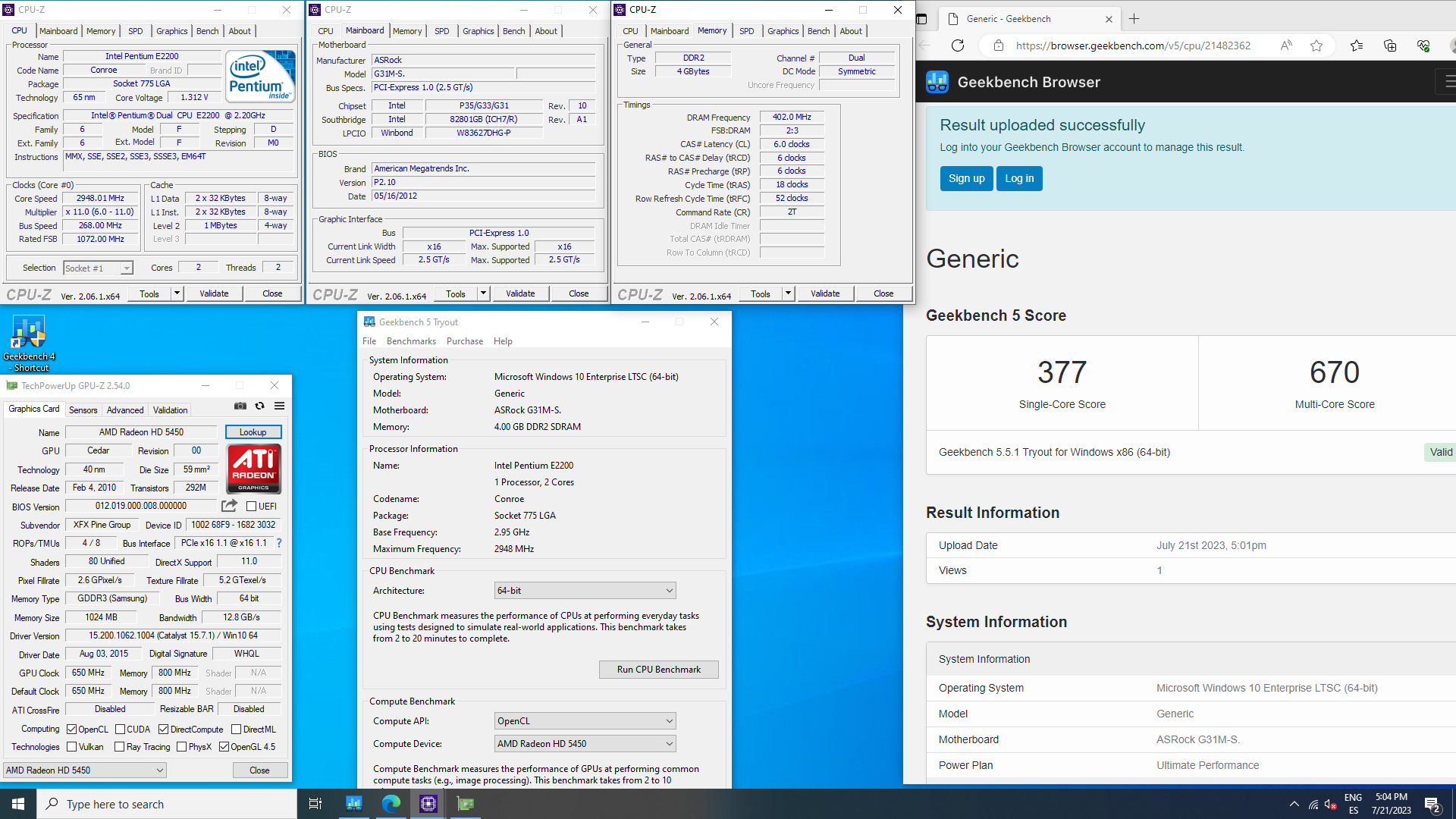1456x819 pixels.
Task: Open a new Edge tab with plus
Action: pos(1134,19)
